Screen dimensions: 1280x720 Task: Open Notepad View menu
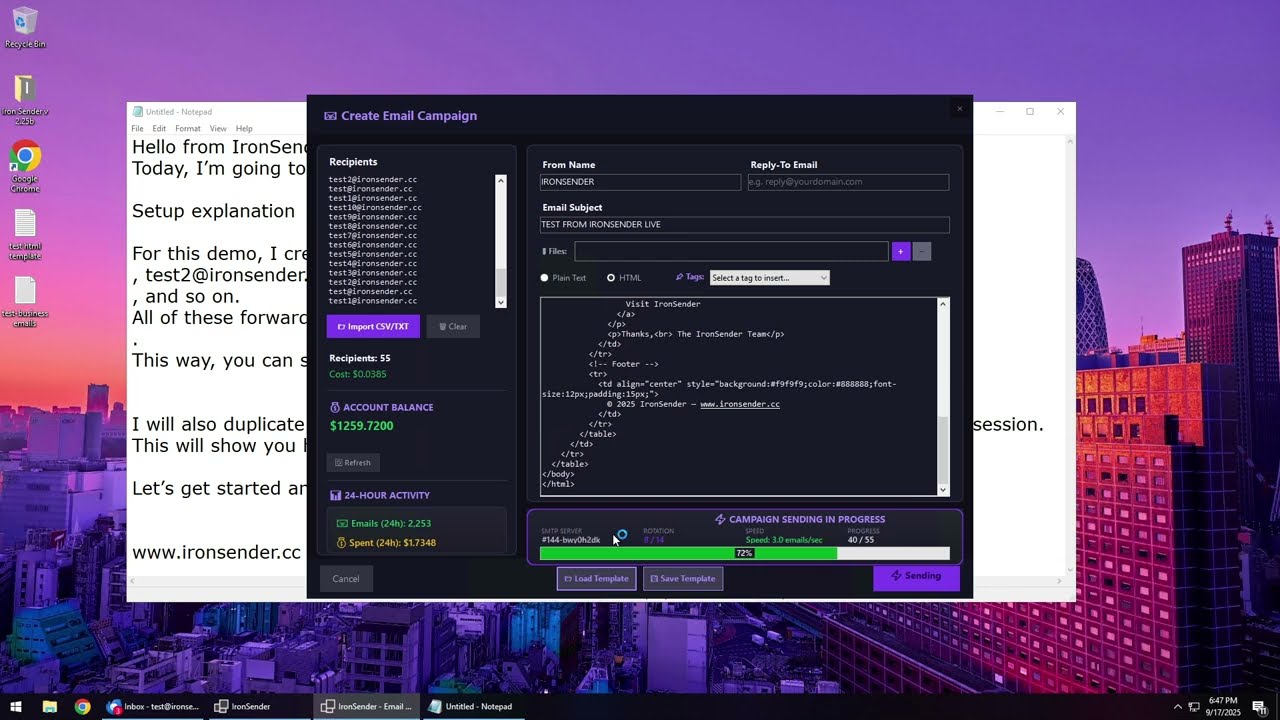tap(218, 129)
